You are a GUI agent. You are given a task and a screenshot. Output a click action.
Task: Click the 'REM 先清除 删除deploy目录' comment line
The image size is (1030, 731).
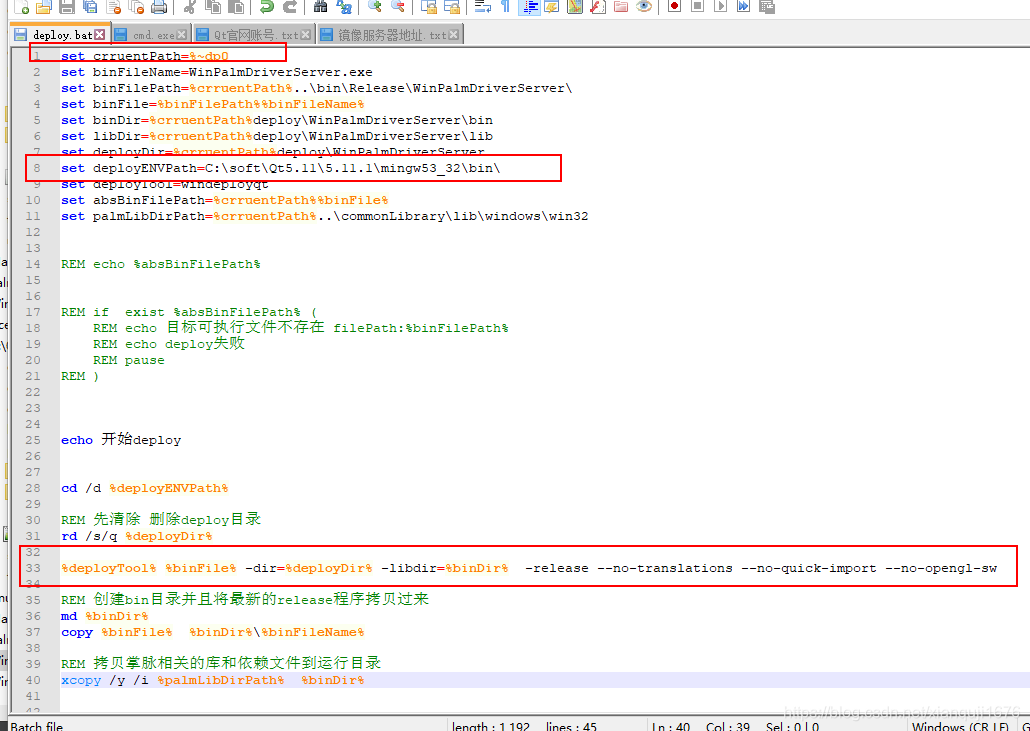tap(161, 520)
